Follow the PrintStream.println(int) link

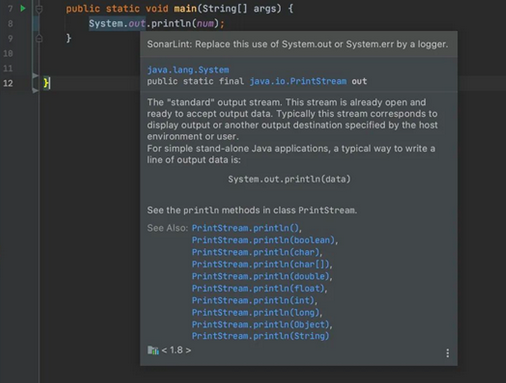(253, 300)
